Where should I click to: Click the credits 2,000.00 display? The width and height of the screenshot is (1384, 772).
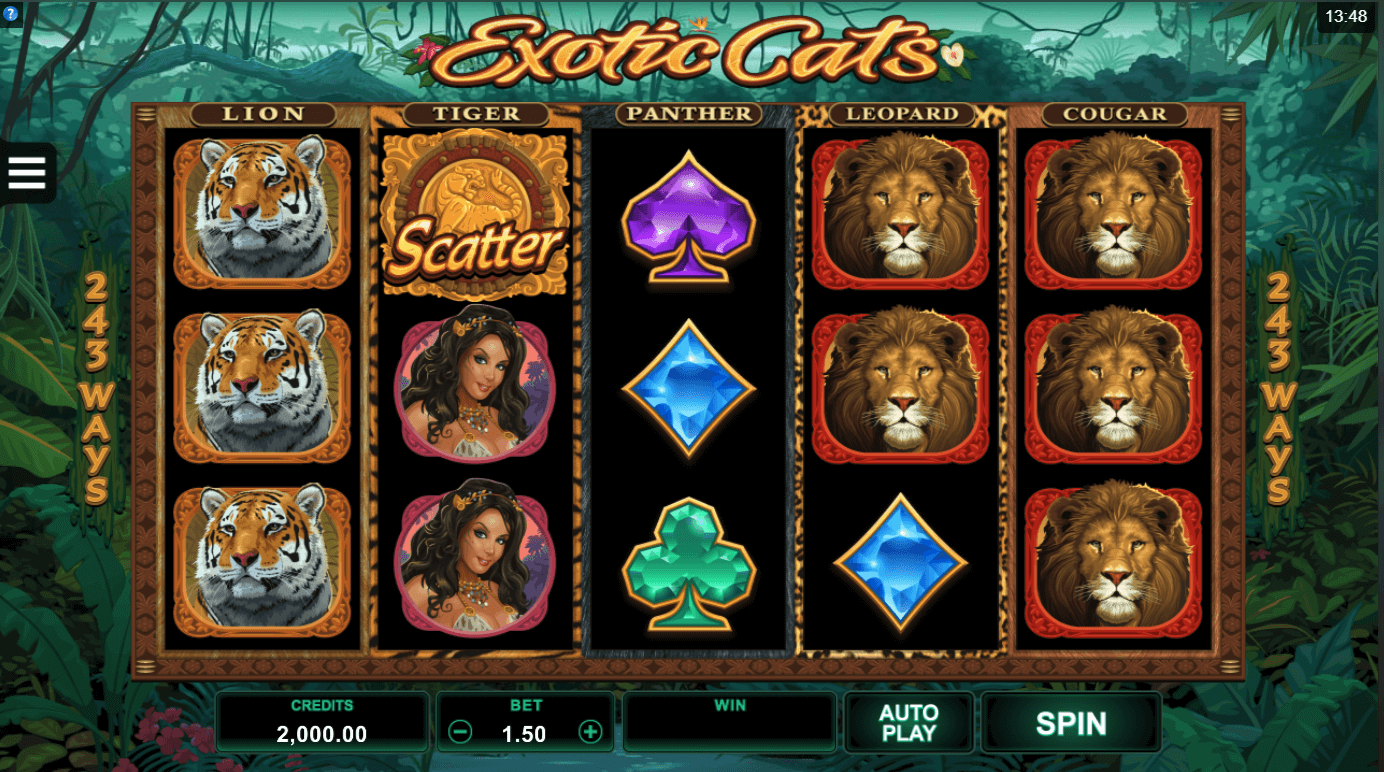pyautogui.click(x=322, y=734)
